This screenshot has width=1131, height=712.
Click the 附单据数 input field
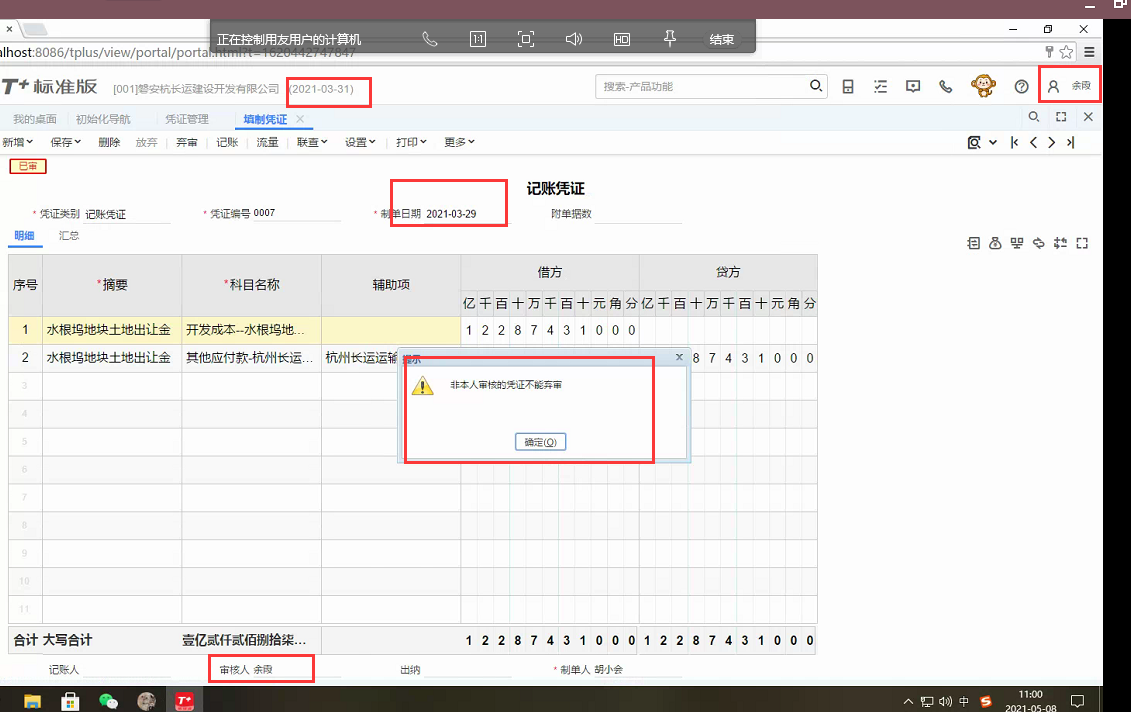coord(638,214)
